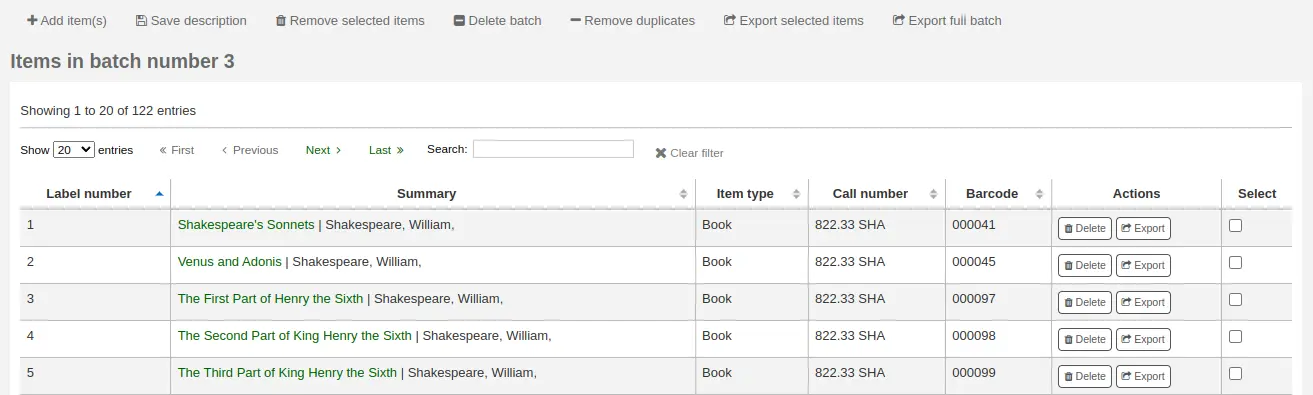Click Export full batch button
1313x395 pixels.
coord(947,20)
